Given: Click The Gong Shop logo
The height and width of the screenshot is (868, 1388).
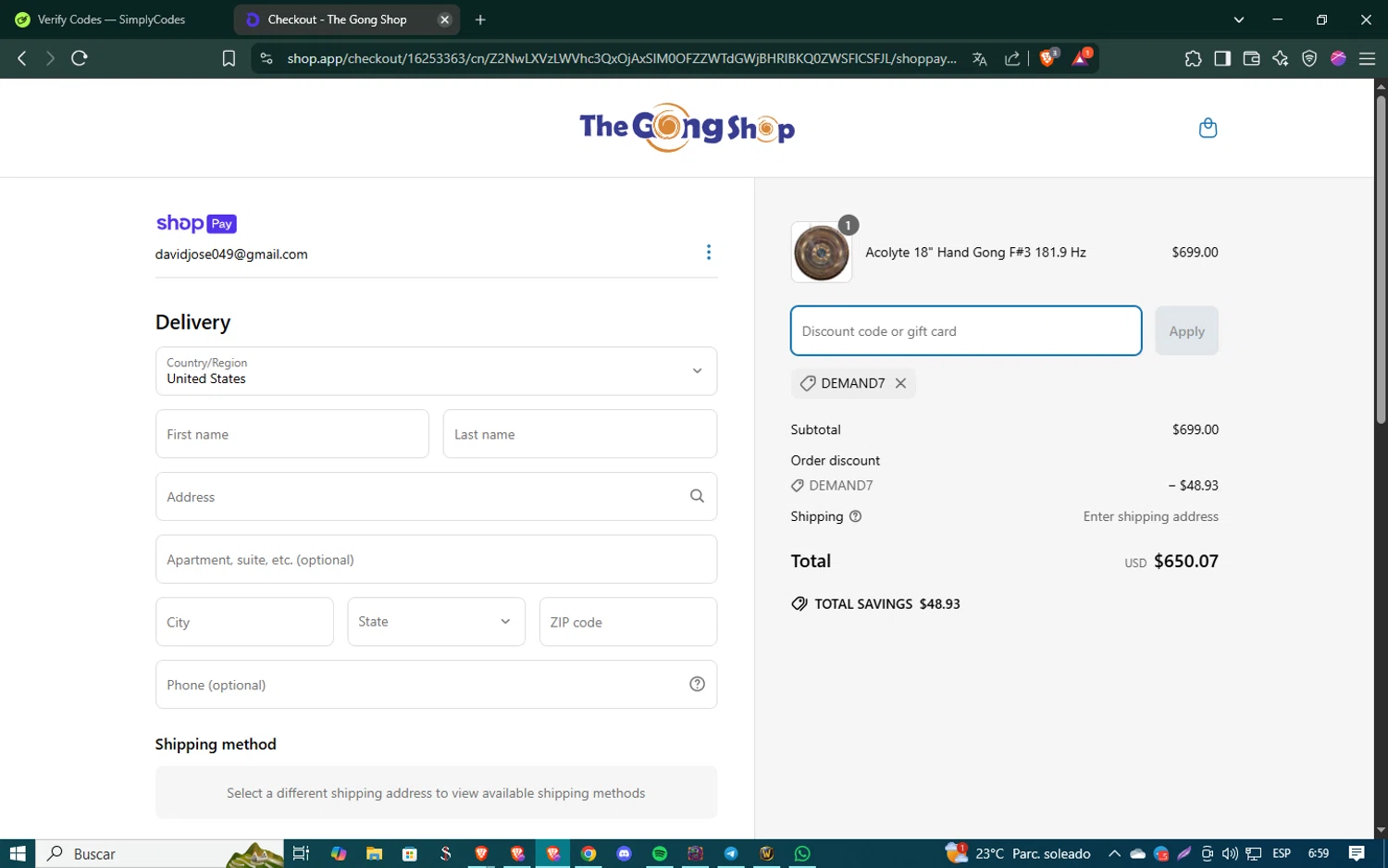Looking at the screenshot, I should [x=687, y=128].
